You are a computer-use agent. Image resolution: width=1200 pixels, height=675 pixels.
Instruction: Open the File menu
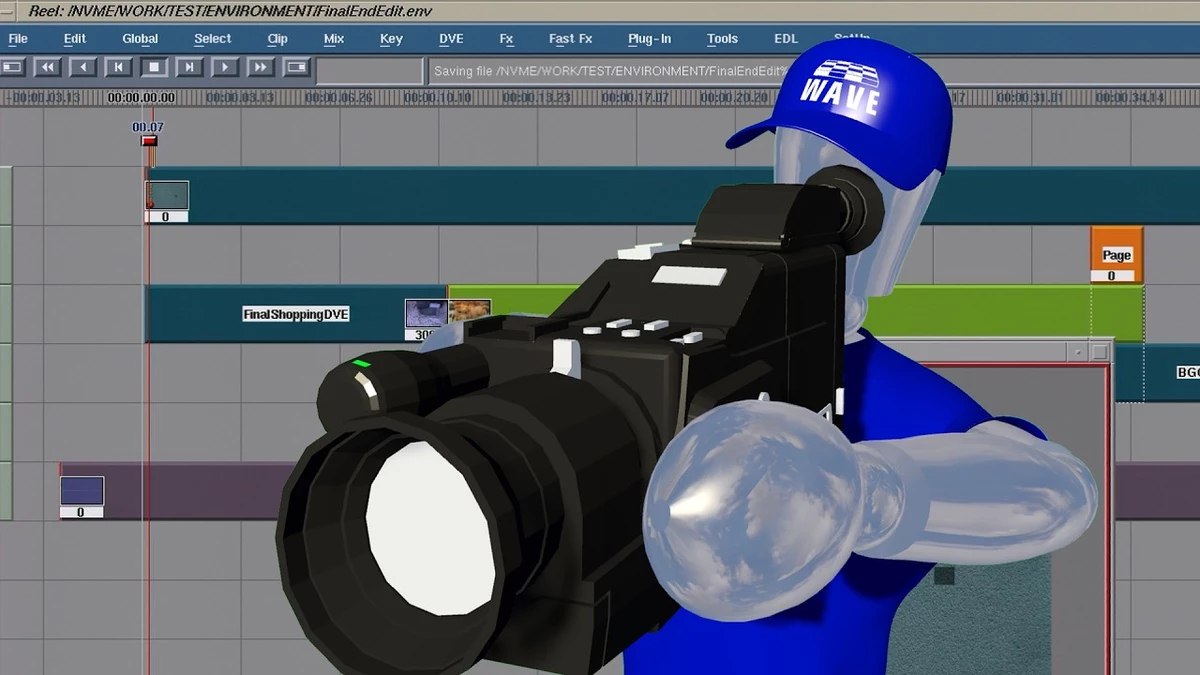[18, 39]
